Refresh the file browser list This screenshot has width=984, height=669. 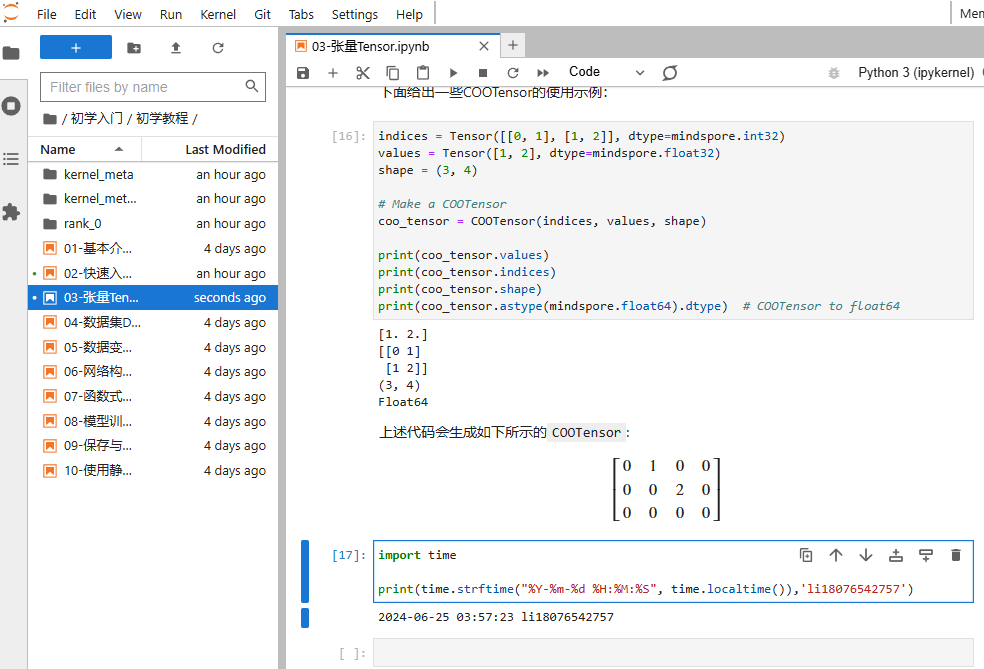click(x=218, y=48)
